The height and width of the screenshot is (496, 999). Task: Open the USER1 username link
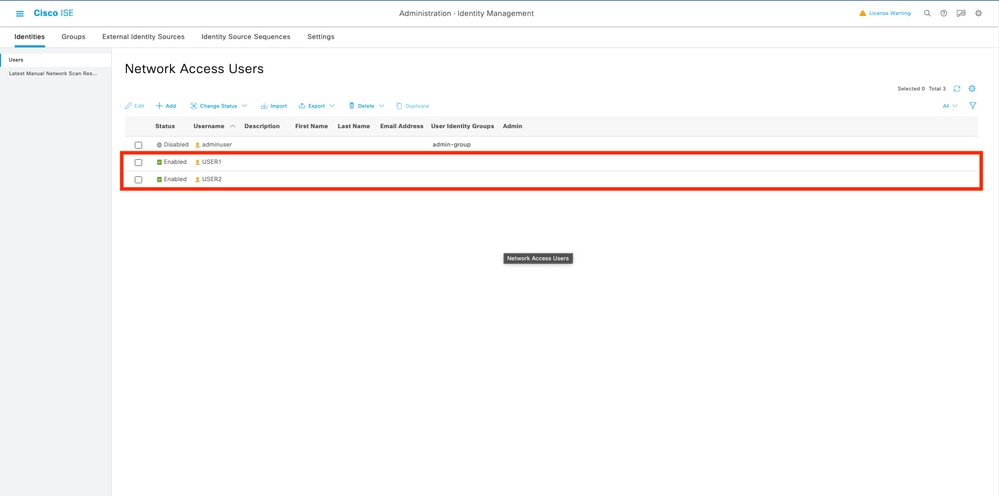point(212,162)
